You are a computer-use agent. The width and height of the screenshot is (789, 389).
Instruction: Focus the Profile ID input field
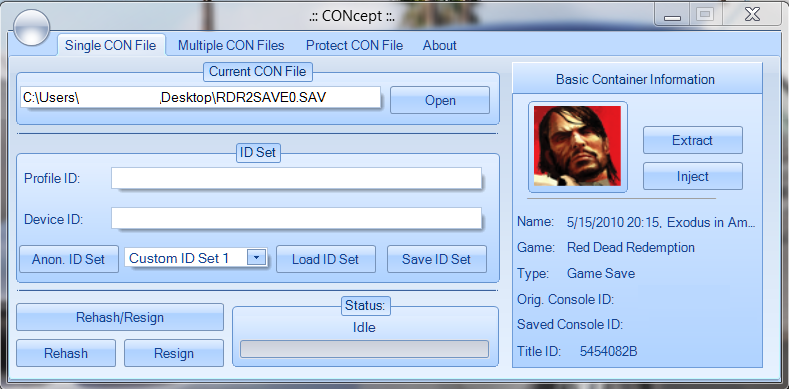tap(296, 178)
